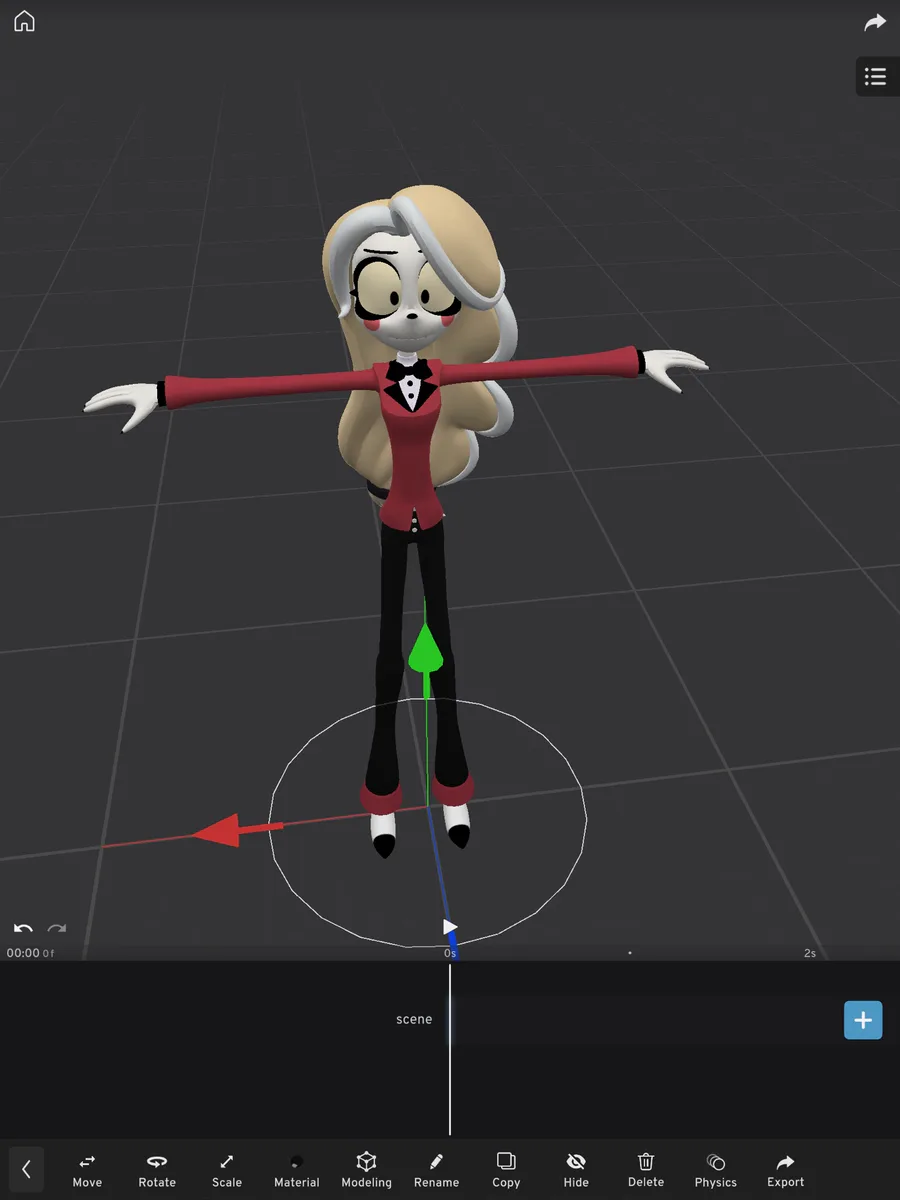Select the Rotate tool
This screenshot has height=1200, width=900.
pyautogui.click(x=157, y=1170)
